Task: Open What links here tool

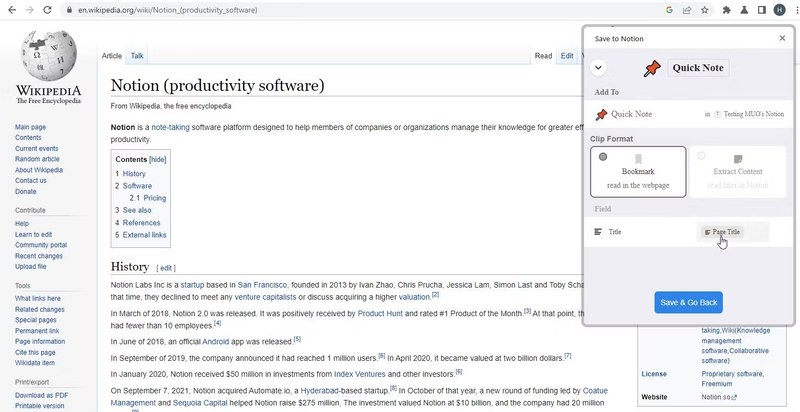Action: pyautogui.click(x=38, y=298)
